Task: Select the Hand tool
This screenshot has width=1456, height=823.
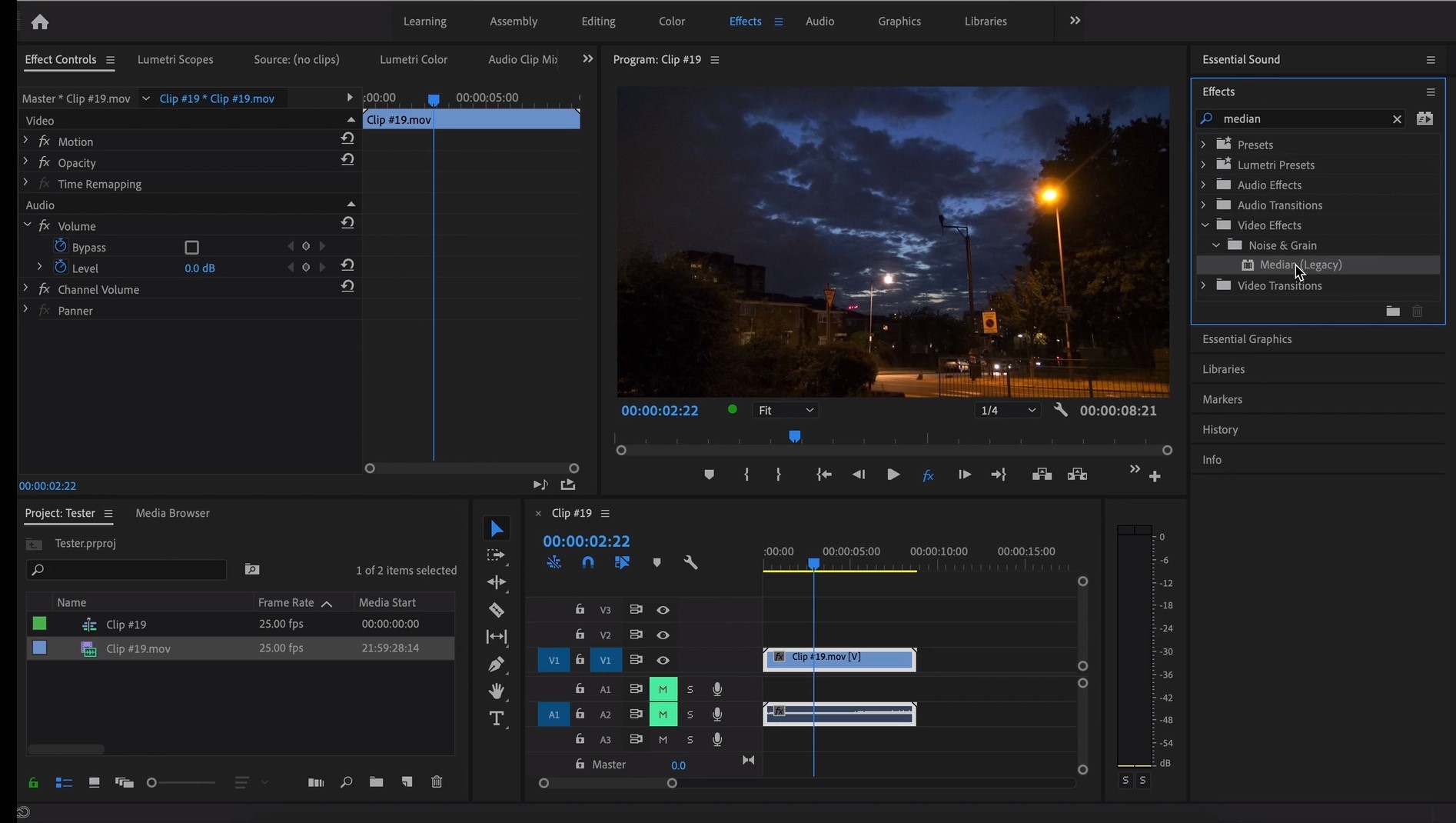Action: coord(497,691)
